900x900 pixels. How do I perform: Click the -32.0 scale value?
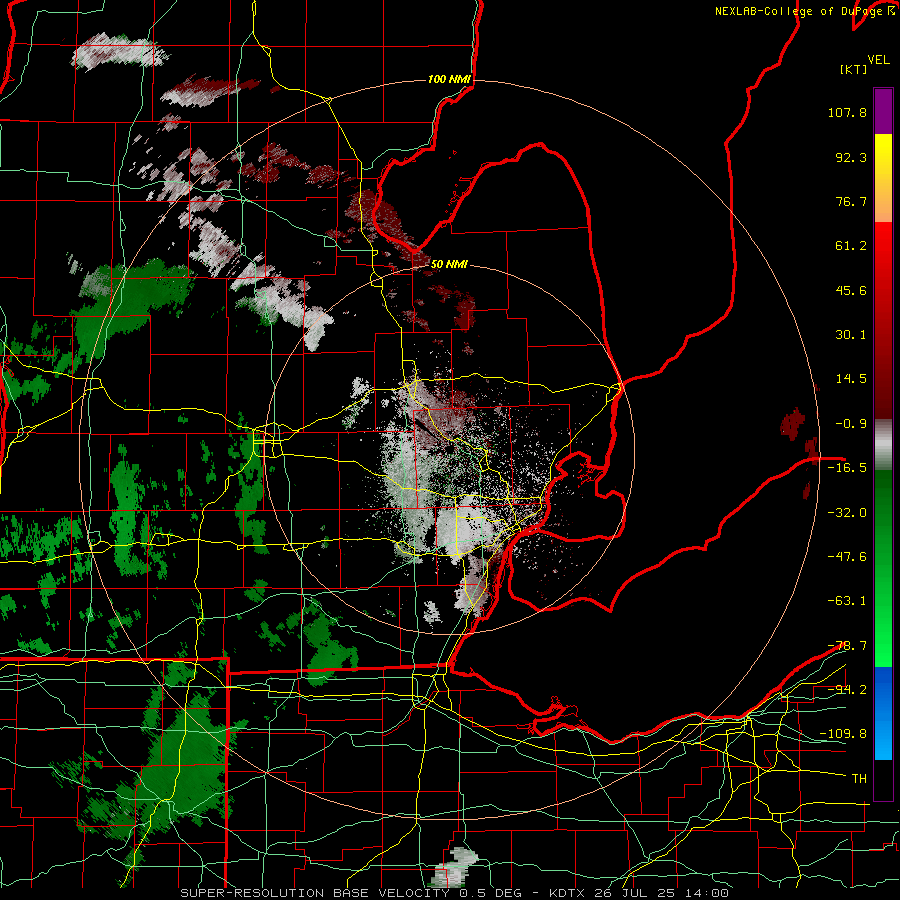pos(847,513)
